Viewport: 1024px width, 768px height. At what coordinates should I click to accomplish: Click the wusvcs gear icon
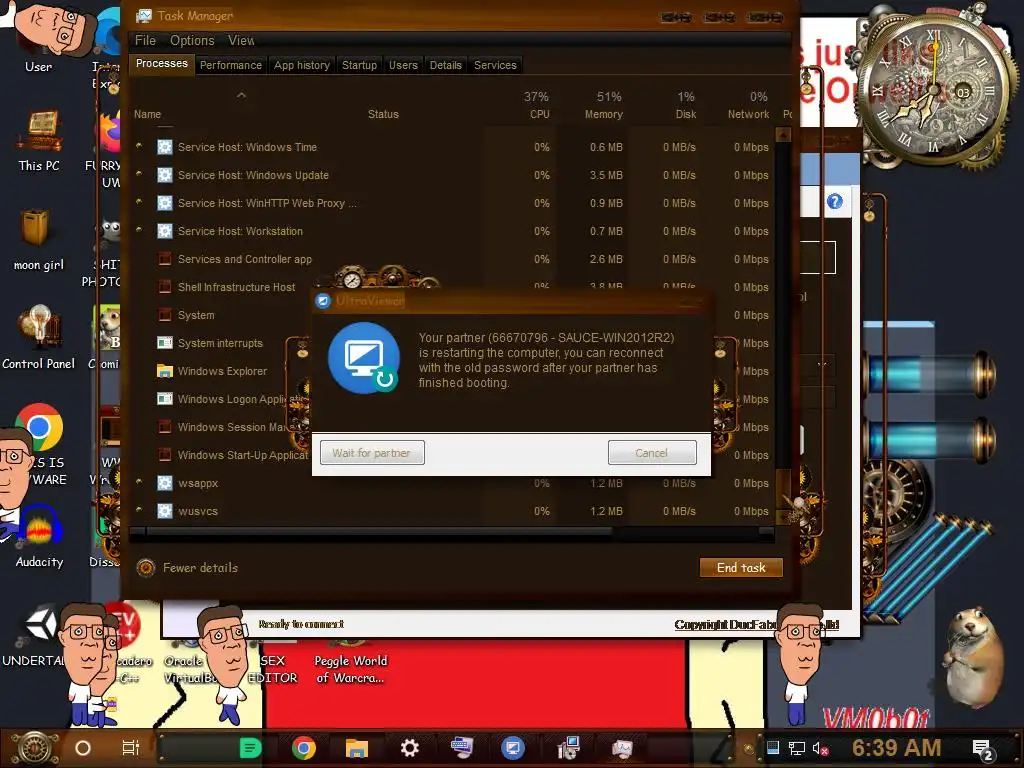click(x=165, y=511)
